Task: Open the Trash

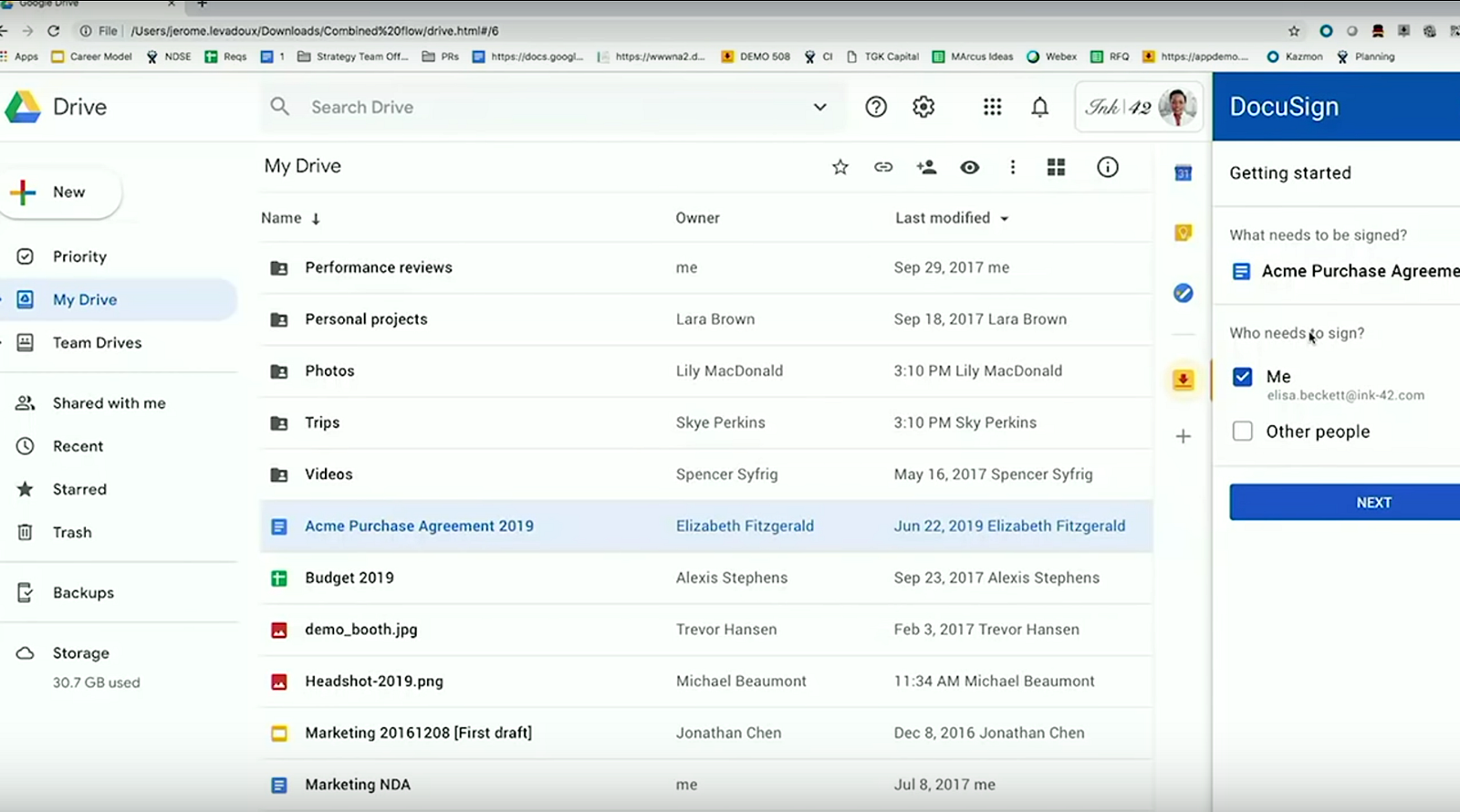Action: click(x=72, y=532)
